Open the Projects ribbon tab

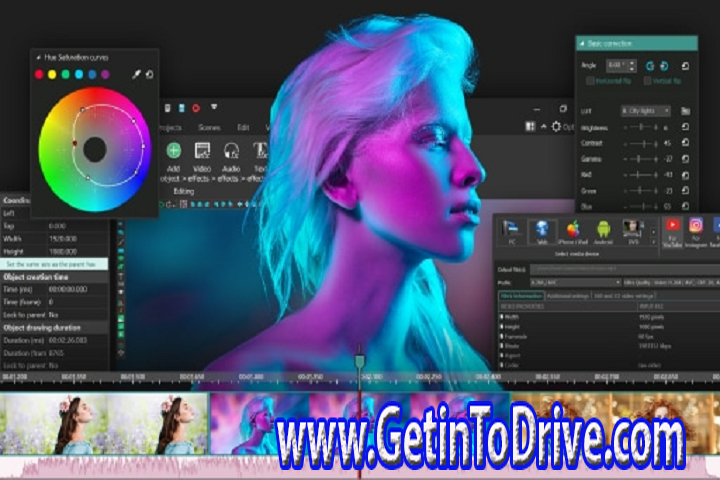coord(170,128)
